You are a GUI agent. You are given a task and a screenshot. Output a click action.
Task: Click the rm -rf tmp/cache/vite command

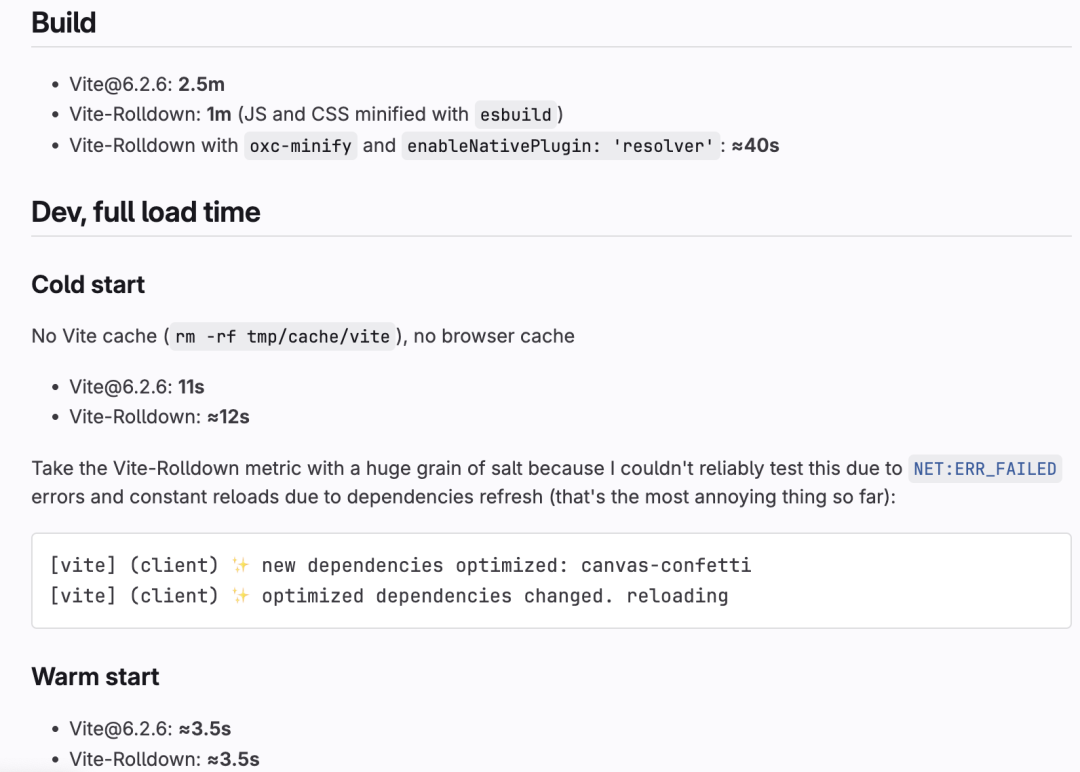[282, 337]
